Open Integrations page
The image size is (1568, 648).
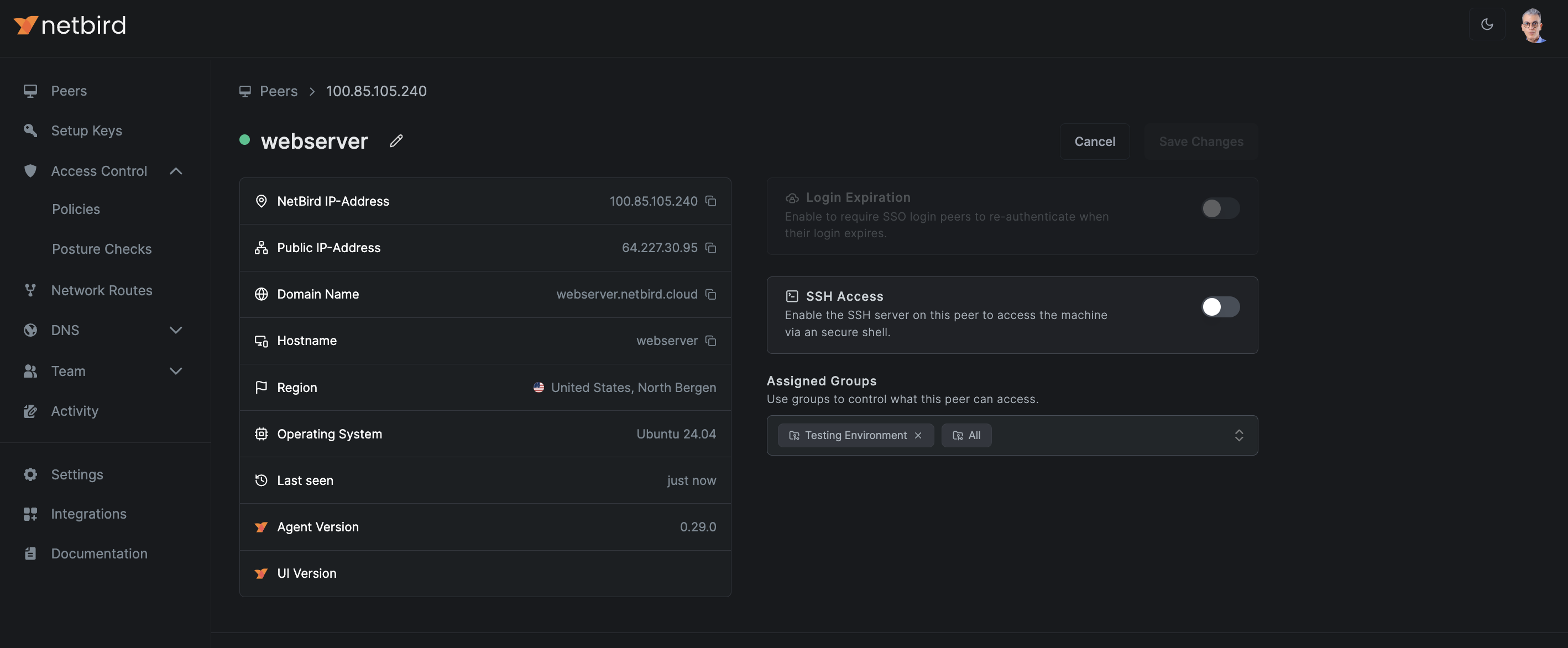tap(88, 514)
